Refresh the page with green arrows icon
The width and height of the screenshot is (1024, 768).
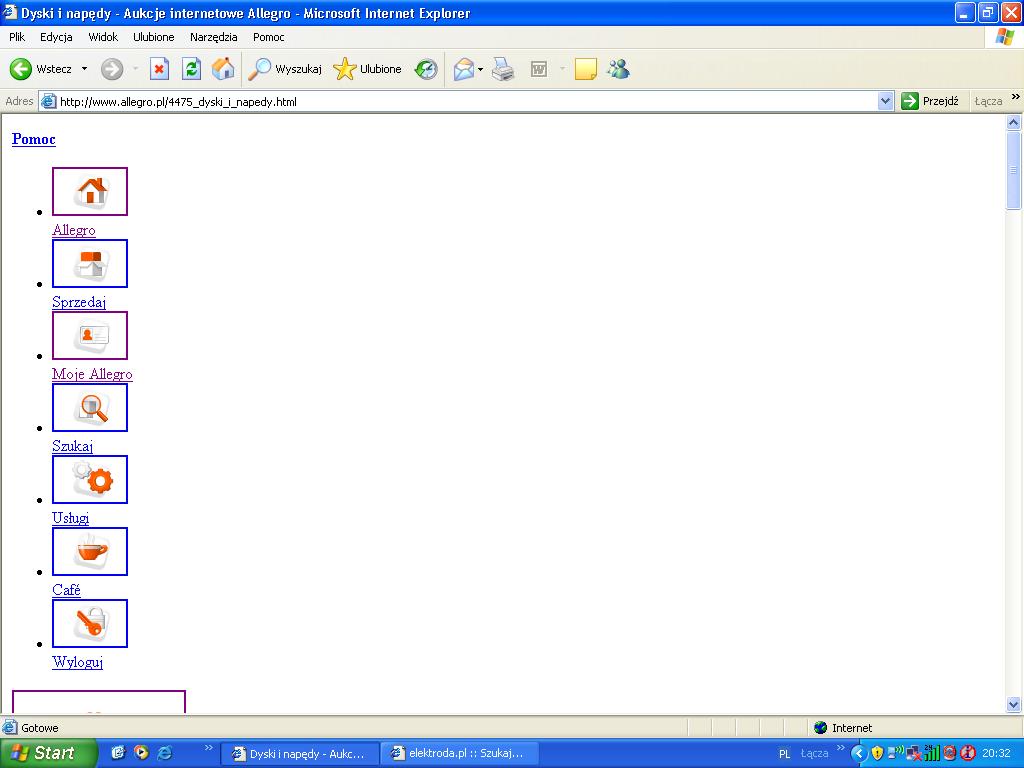click(191, 69)
